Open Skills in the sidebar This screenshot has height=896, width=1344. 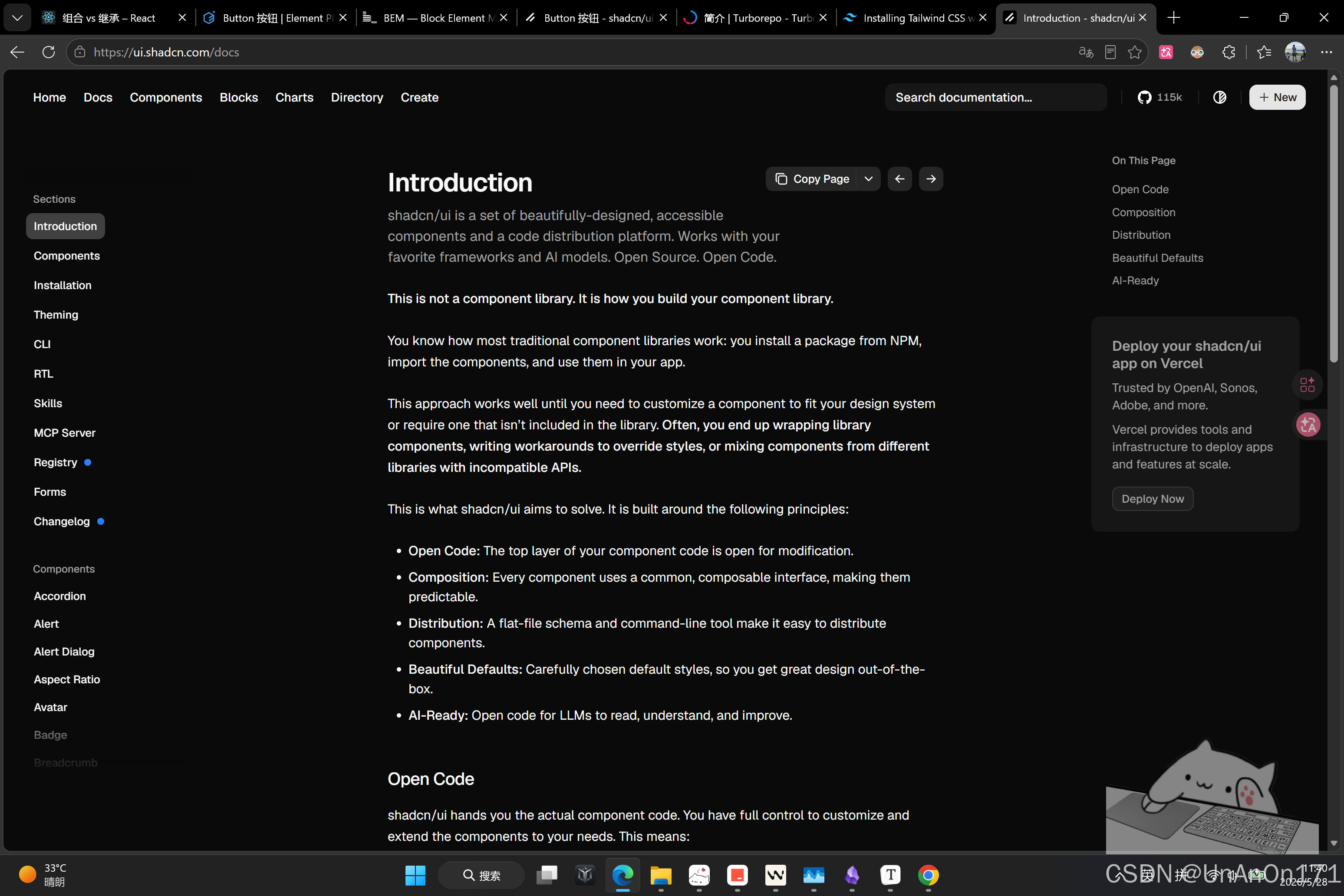click(48, 403)
